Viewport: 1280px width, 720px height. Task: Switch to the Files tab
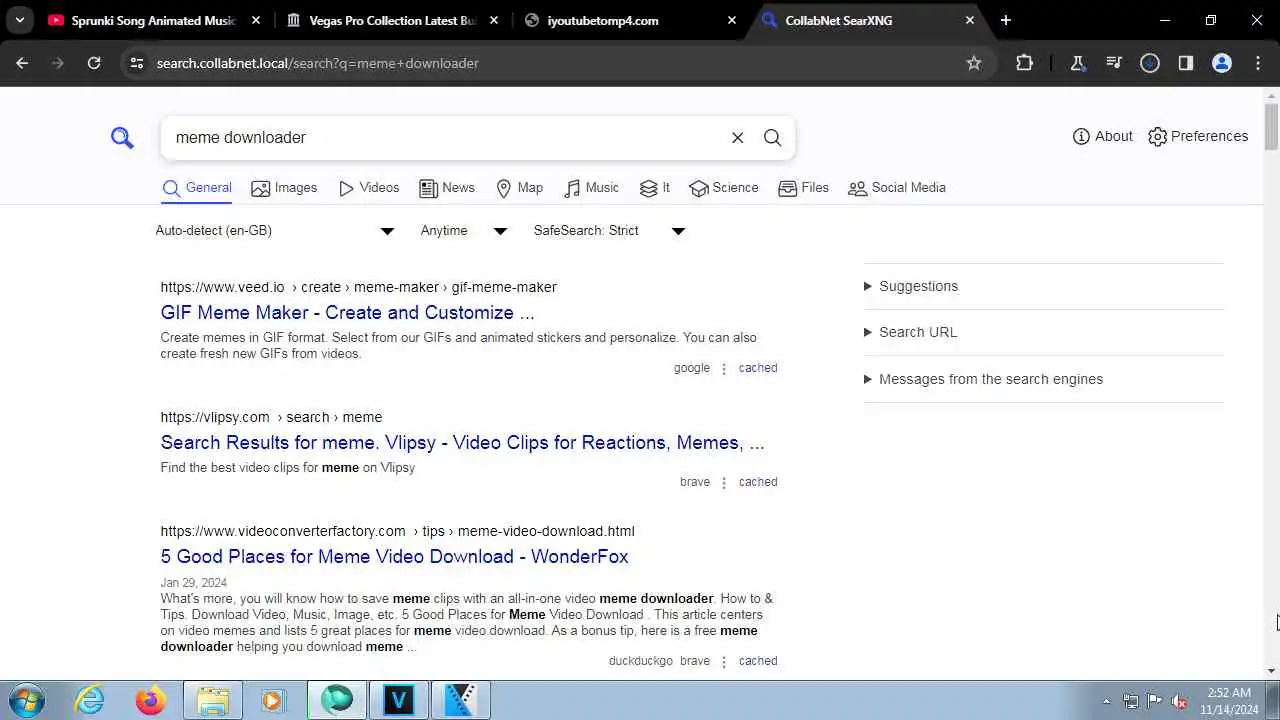[x=803, y=188]
